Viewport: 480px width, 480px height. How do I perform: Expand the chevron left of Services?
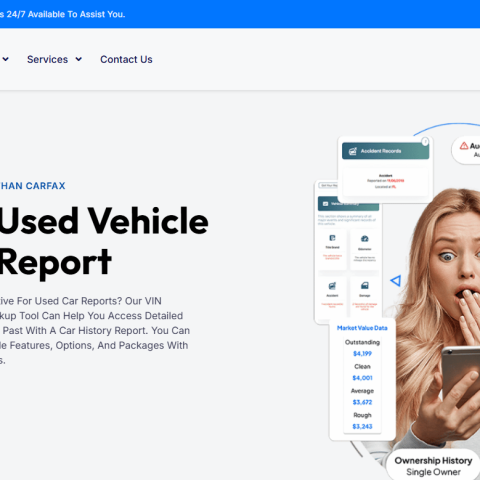point(5,59)
